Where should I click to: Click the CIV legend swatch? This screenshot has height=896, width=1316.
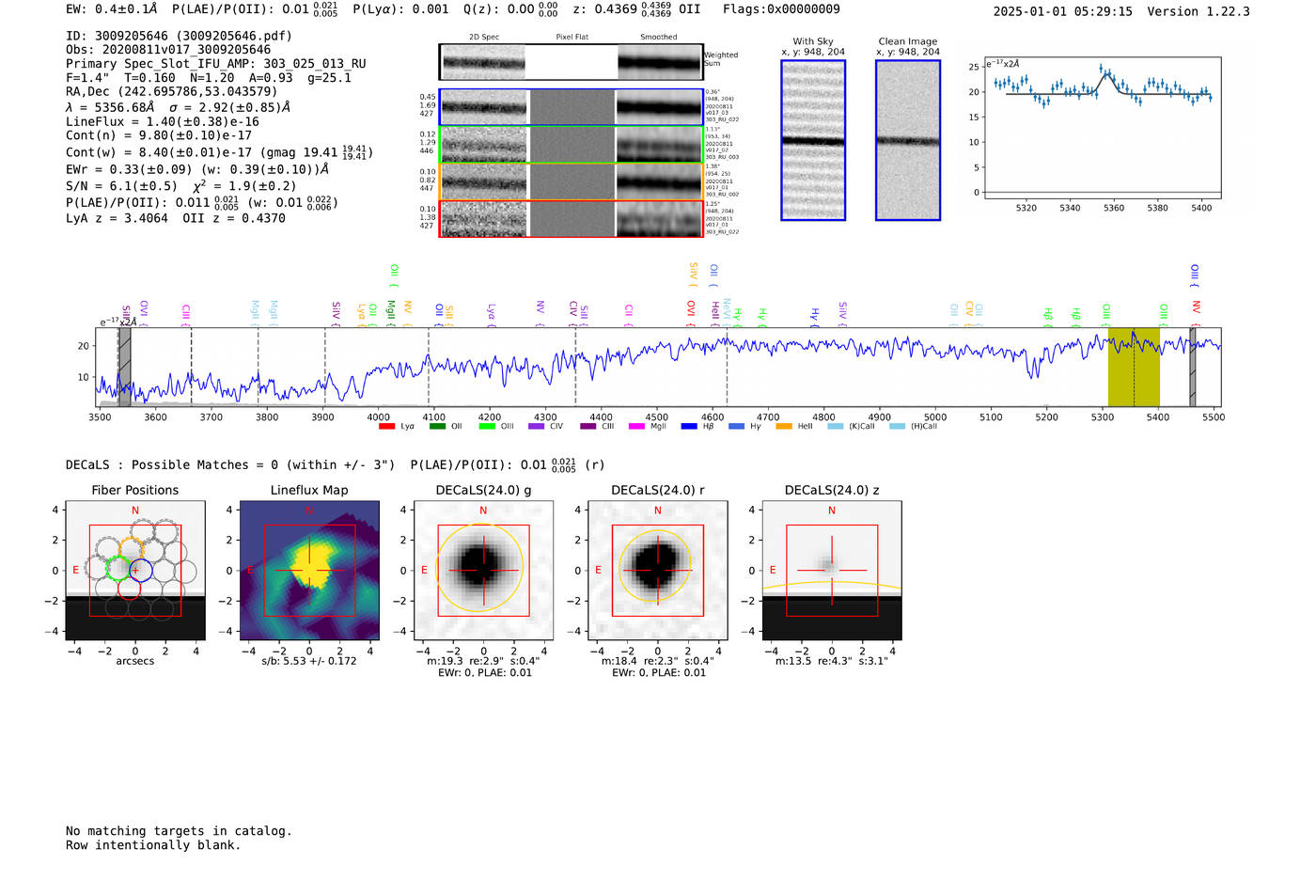(537, 427)
